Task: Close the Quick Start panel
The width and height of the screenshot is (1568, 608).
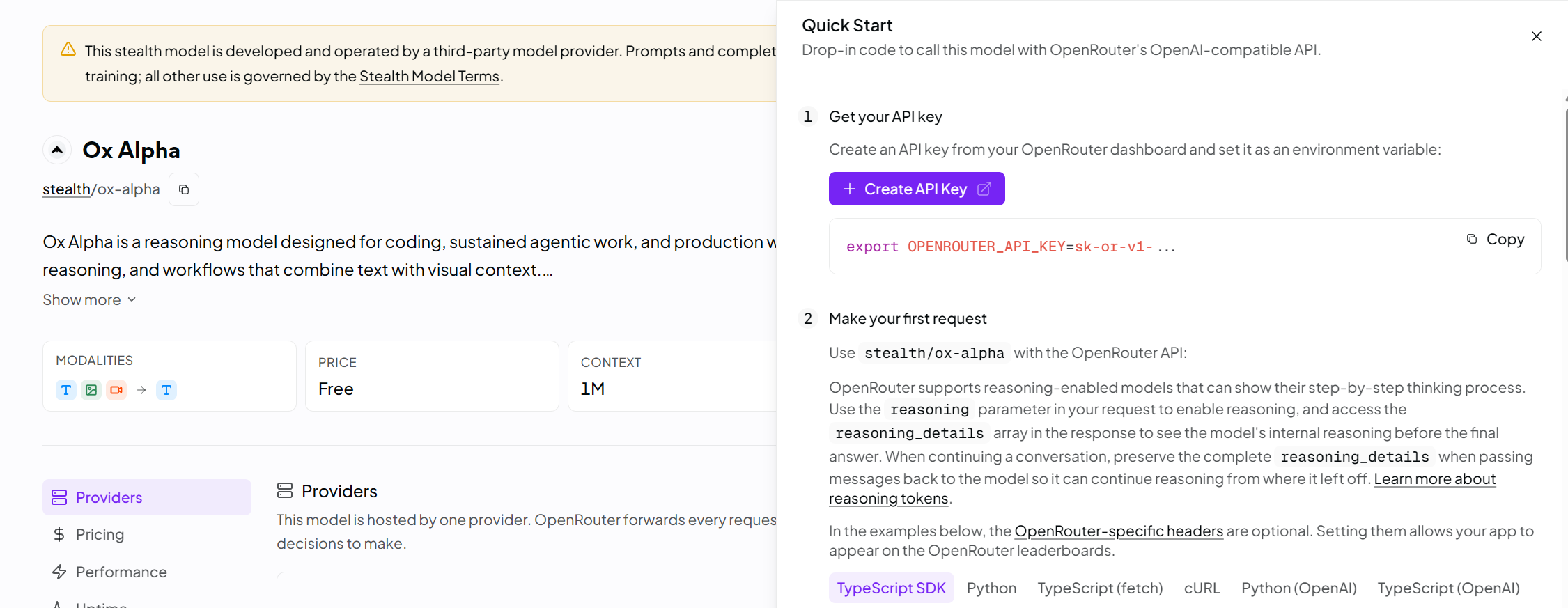Action: pos(1536,36)
